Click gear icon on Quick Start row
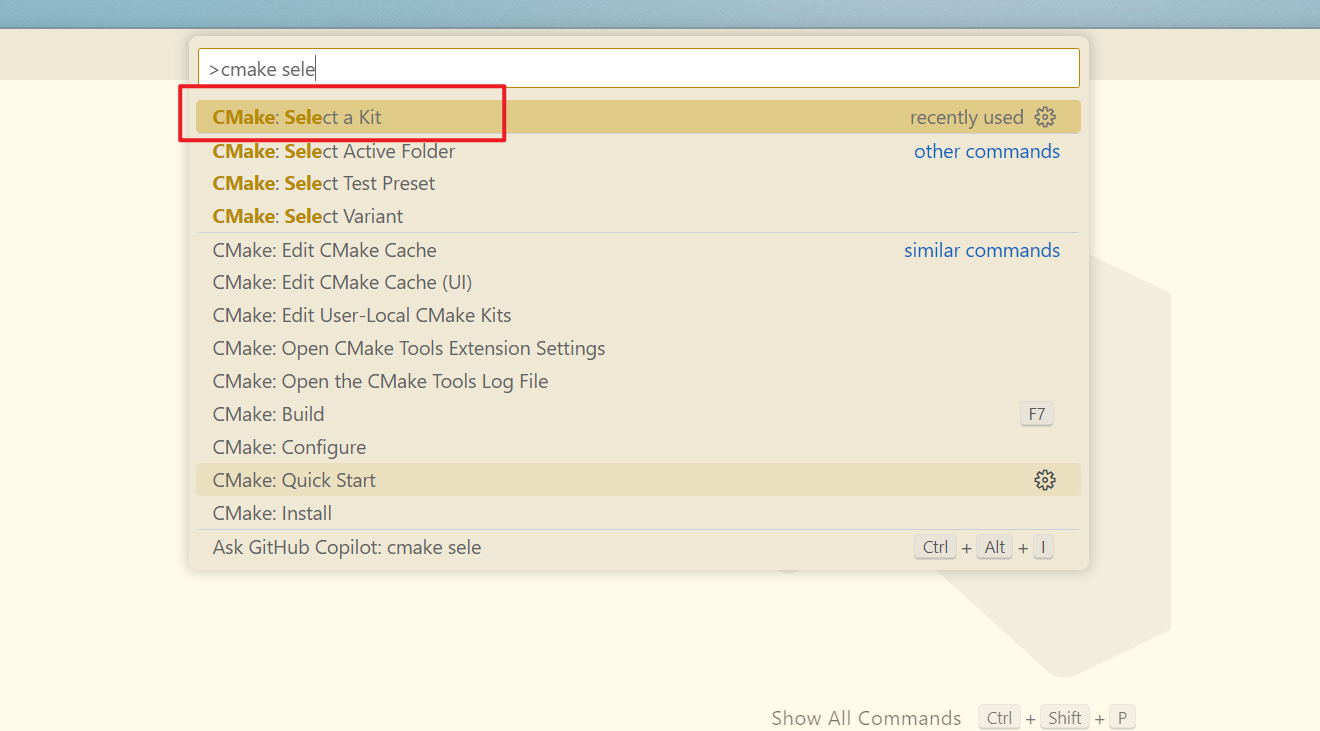 pyautogui.click(x=1045, y=480)
